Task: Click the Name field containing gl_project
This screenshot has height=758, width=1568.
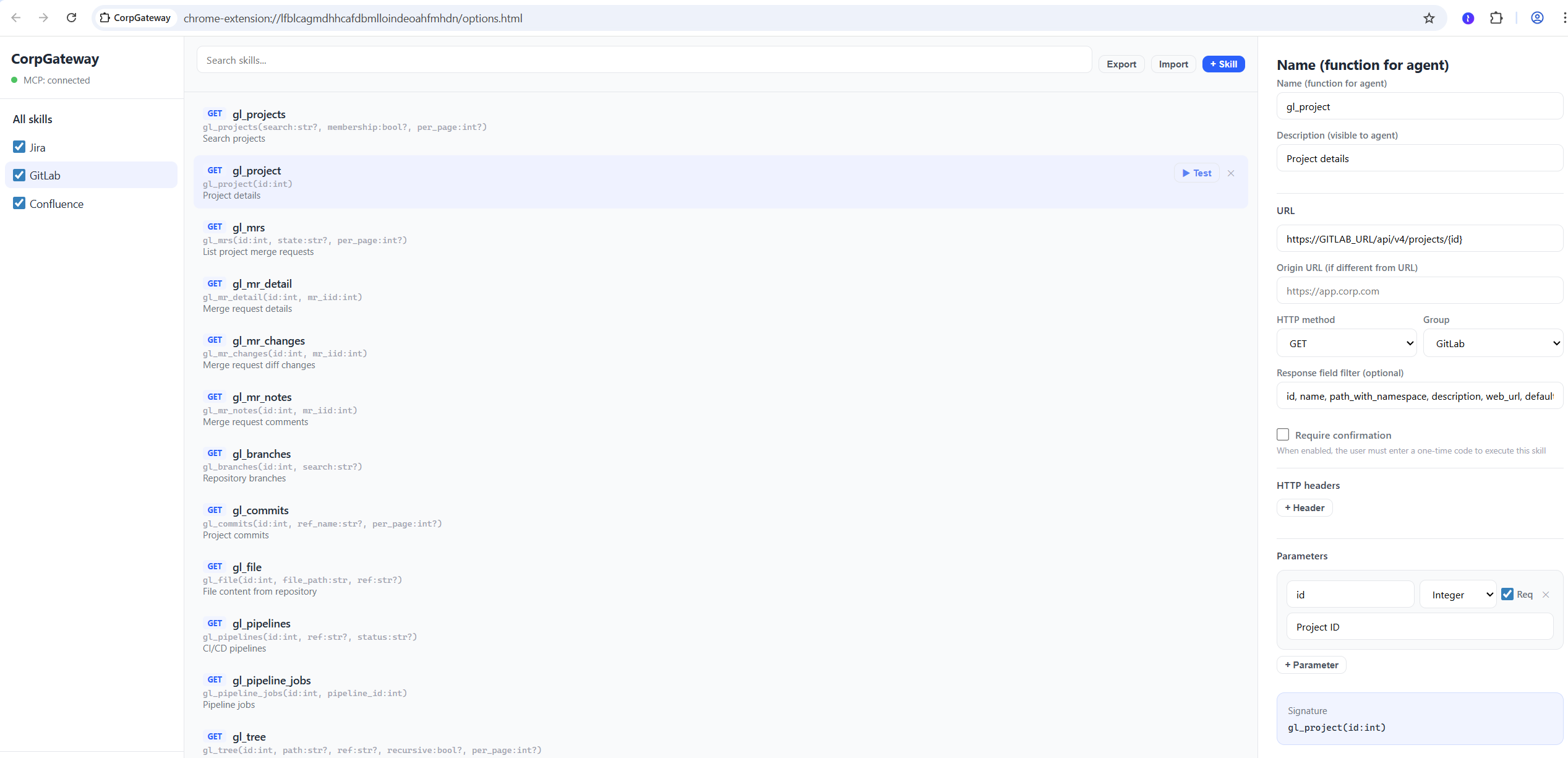Action: [x=1420, y=106]
